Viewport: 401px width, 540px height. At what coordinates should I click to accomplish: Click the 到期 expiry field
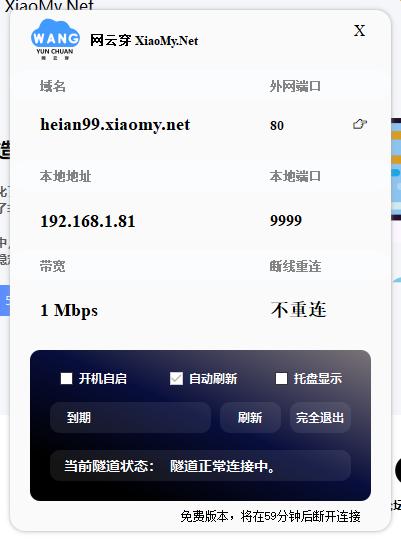click(131, 418)
